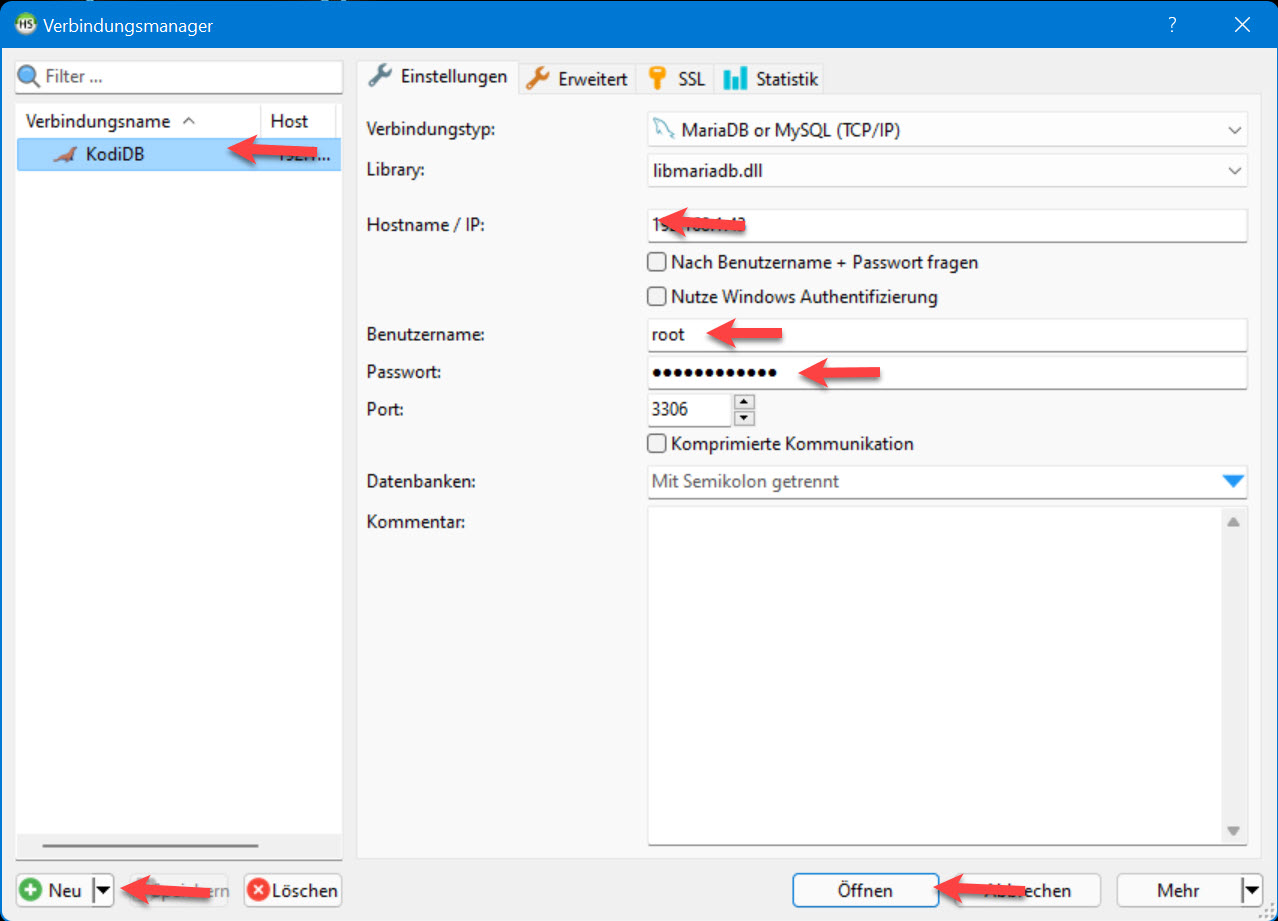Close the Verbindungsmanager window
The height and width of the screenshot is (921, 1278).
[x=1242, y=25]
